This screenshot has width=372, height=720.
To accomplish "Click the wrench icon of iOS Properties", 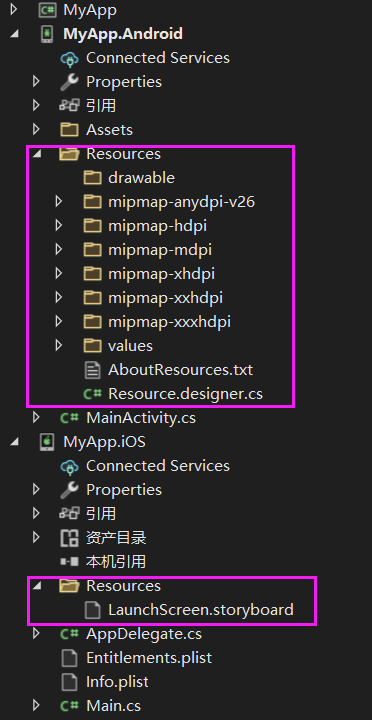I will (70, 490).
